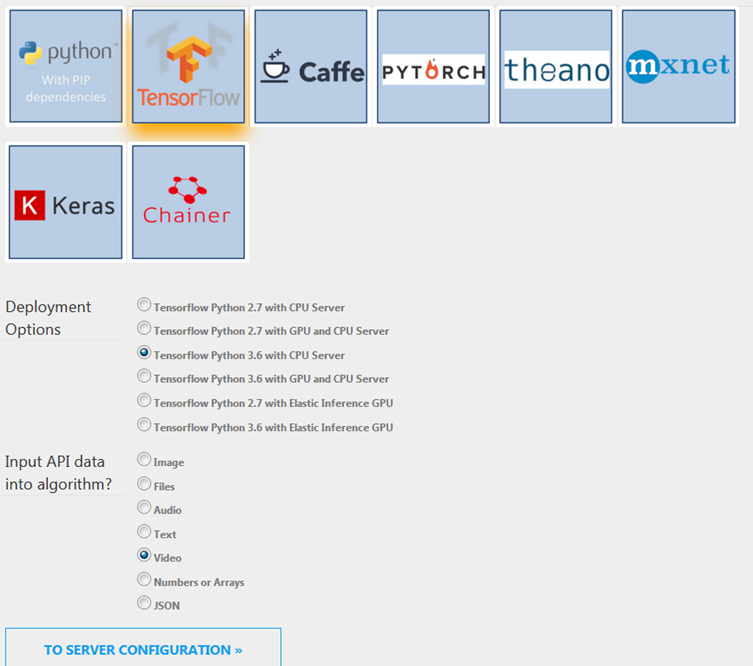Set input API data to Audio
The image size is (753, 666).
[x=144, y=507]
